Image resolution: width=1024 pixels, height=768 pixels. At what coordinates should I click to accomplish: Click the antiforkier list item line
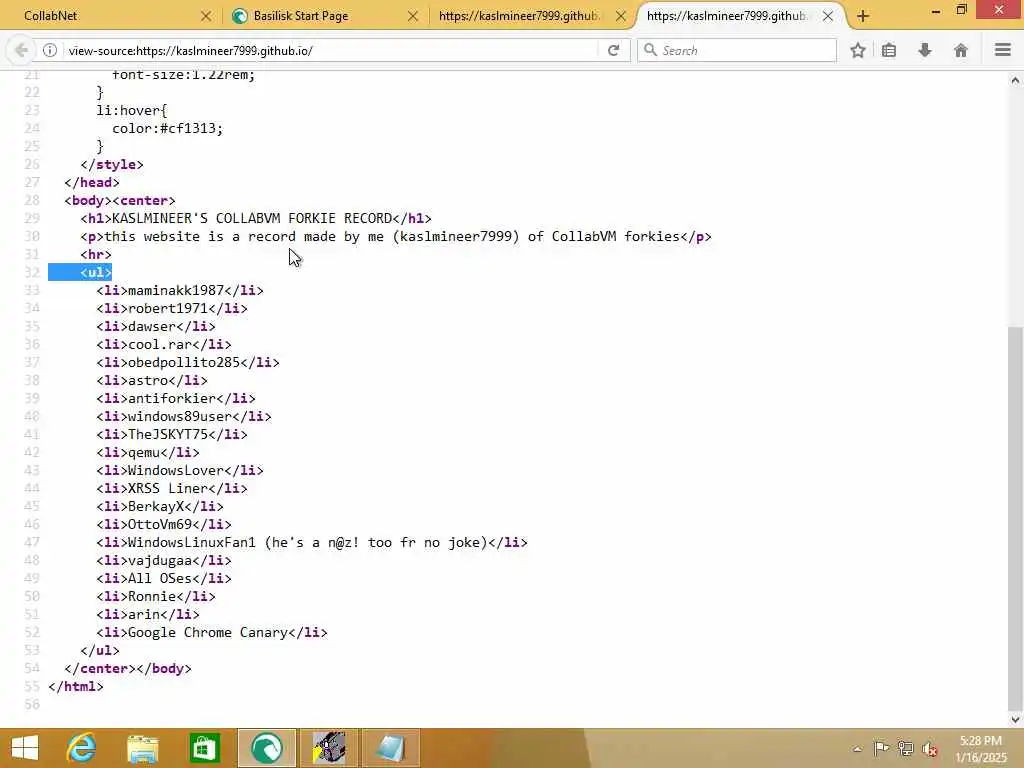click(176, 398)
